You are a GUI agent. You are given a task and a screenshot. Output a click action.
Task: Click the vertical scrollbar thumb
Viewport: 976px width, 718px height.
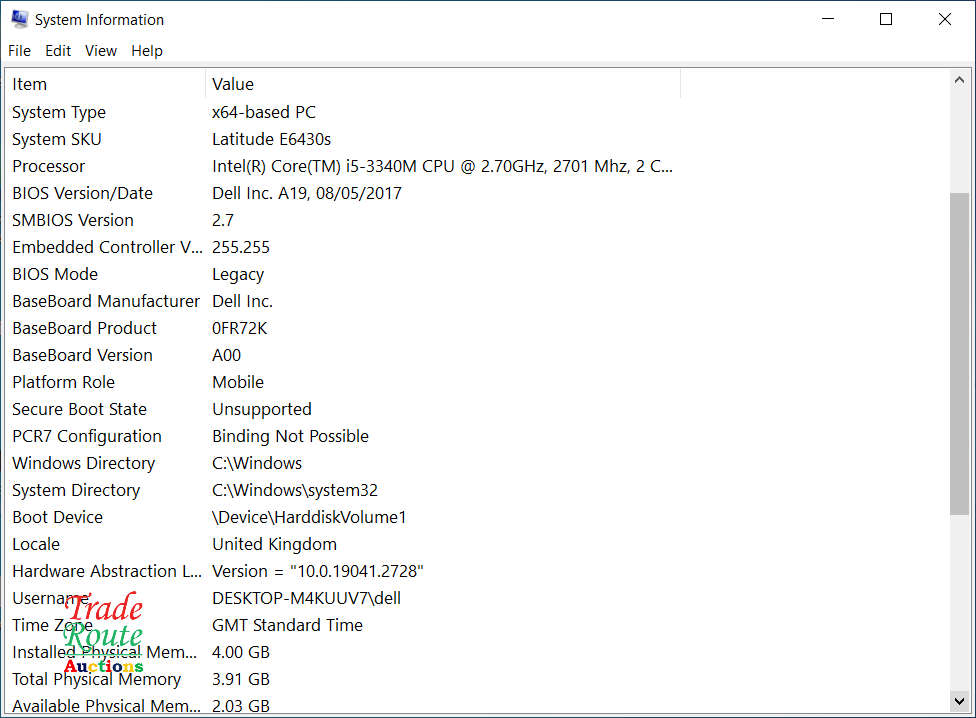click(x=959, y=354)
